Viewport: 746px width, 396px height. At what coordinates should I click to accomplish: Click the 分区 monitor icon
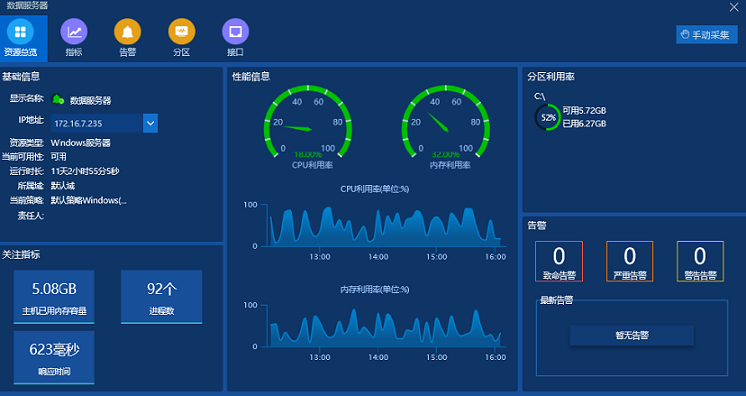(x=182, y=31)
